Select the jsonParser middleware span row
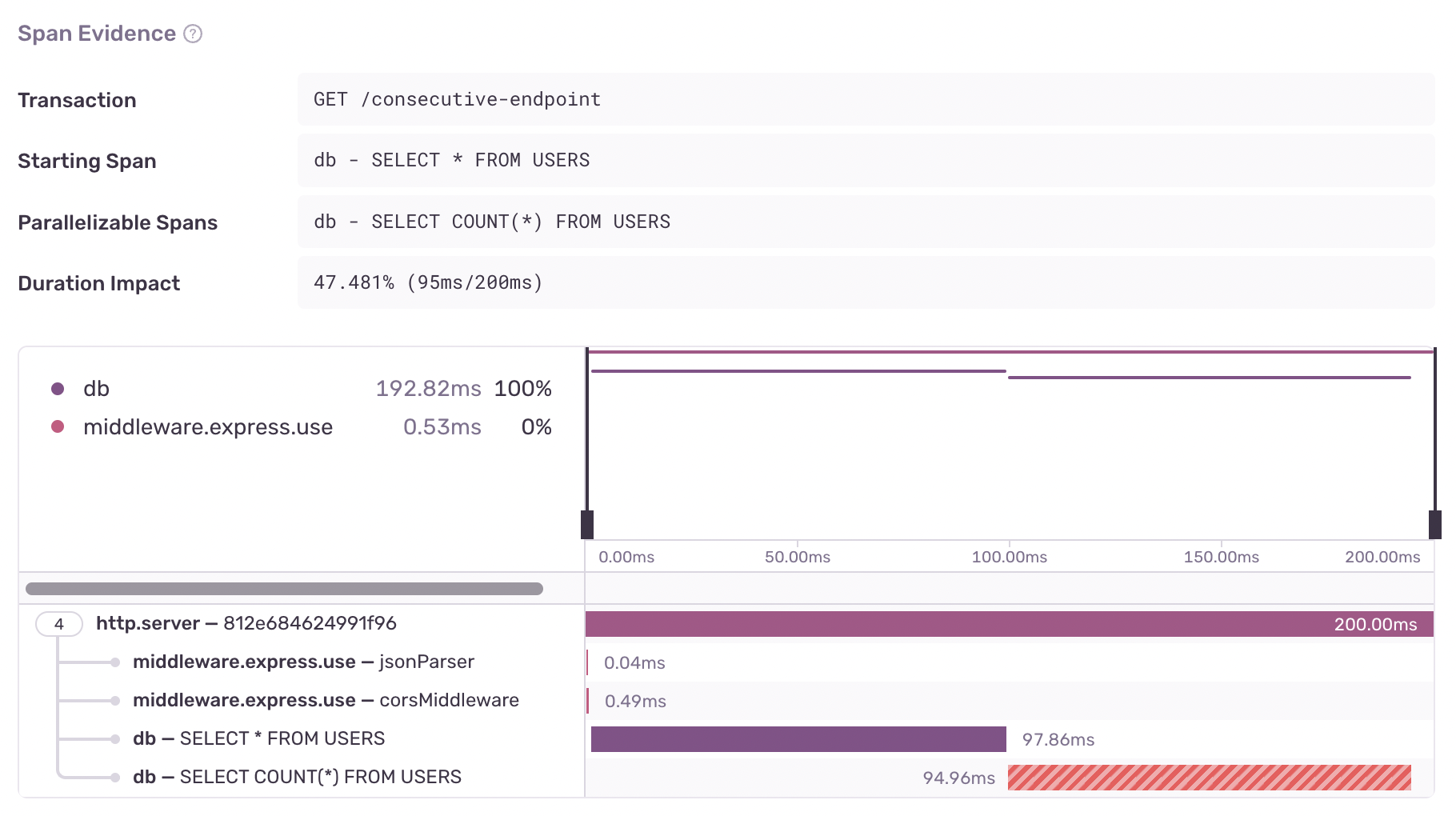 [303, 662]
